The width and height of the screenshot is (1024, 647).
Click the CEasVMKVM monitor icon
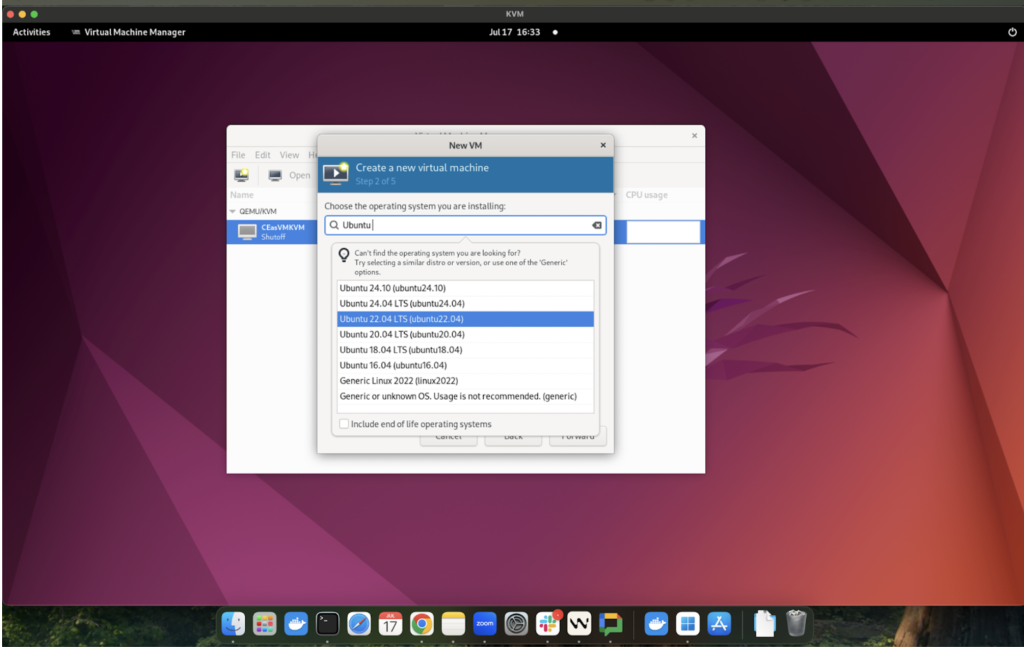pyautogui.click(x=247, y=232)
